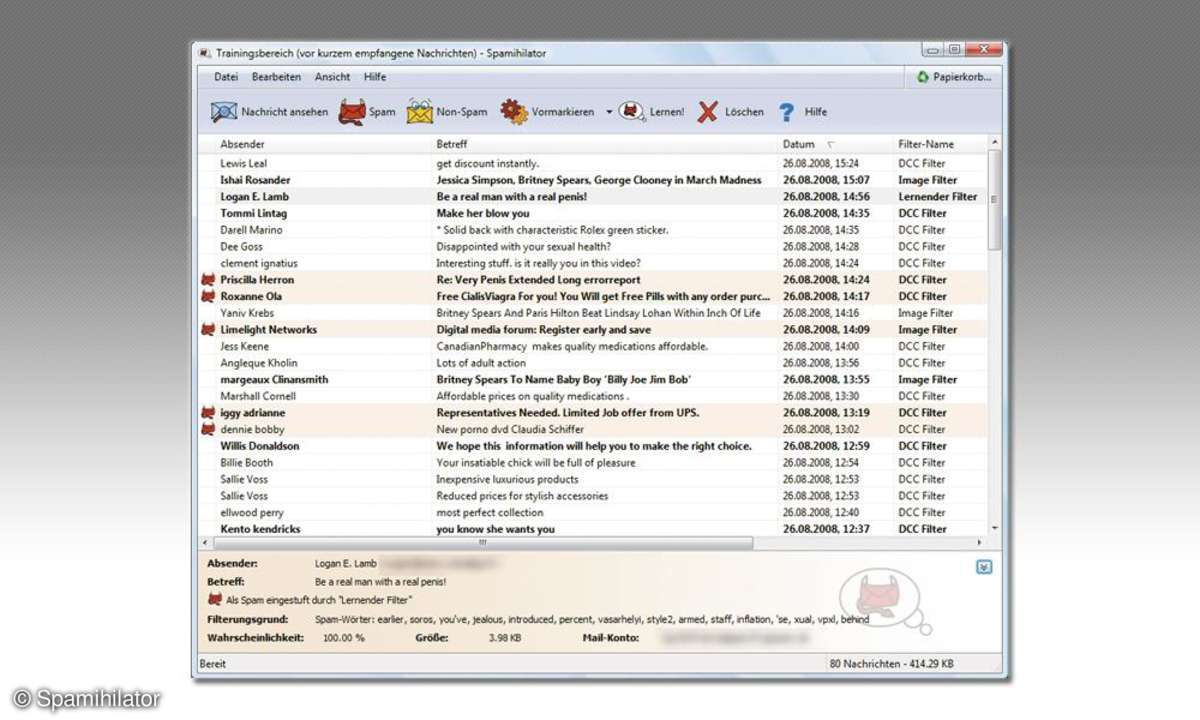Click the spam icon beside Limelight Networks
The width and height of the screenshot is (1200, 720).
pyautogui.click(x=208, y=329)
